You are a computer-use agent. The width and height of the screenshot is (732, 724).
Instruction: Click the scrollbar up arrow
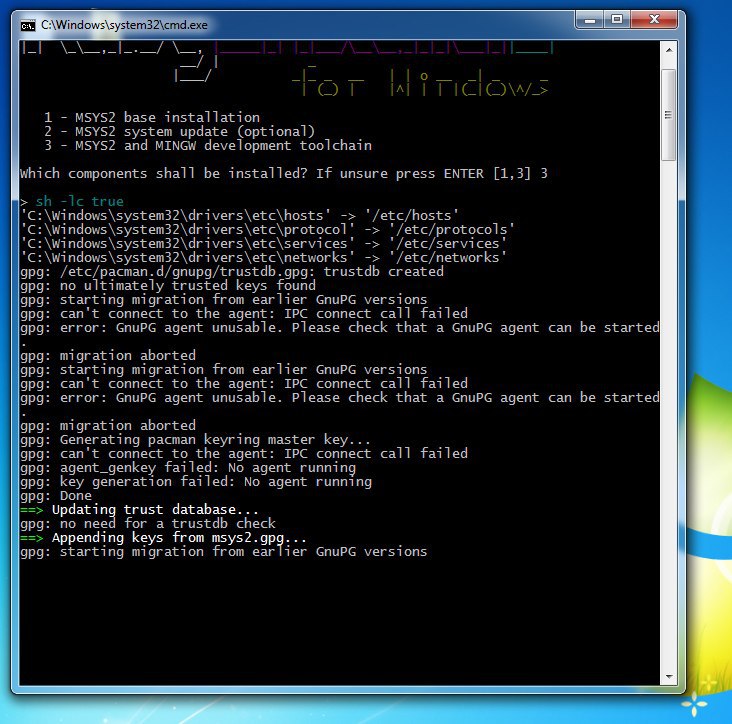[669, 50]
